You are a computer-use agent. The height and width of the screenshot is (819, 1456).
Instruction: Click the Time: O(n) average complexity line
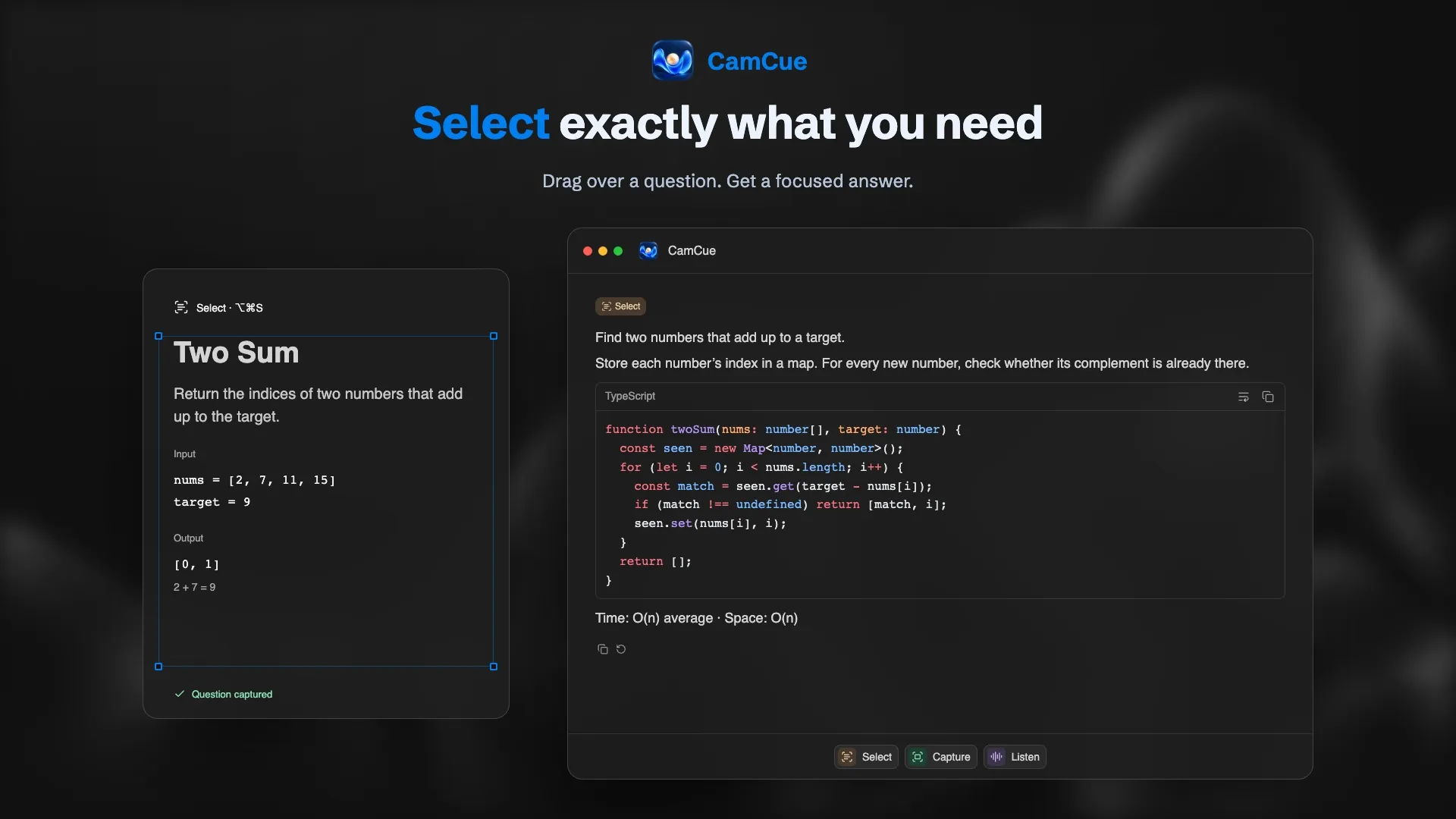[x=696, y=618]
